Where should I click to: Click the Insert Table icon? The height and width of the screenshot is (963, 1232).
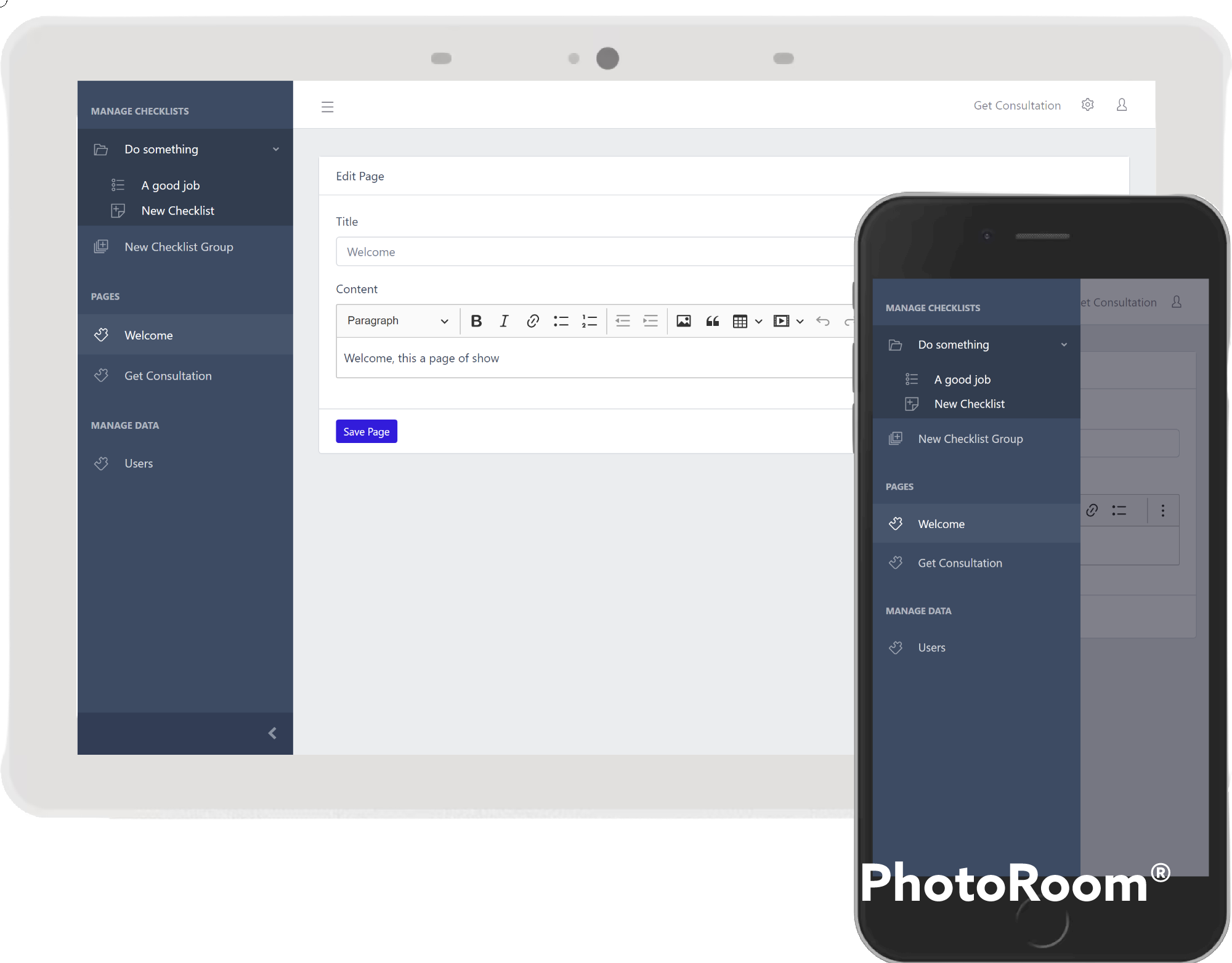coord(741,320)
